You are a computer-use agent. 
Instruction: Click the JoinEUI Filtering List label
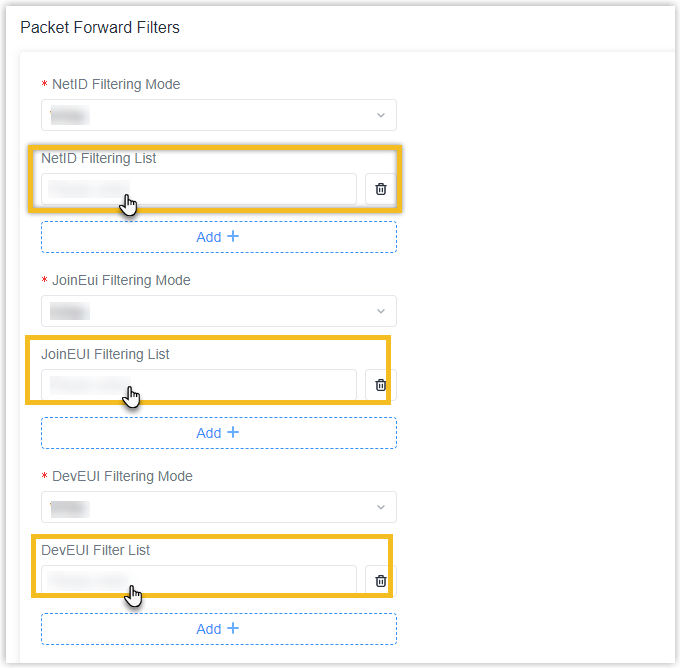(x=105, y=354)
